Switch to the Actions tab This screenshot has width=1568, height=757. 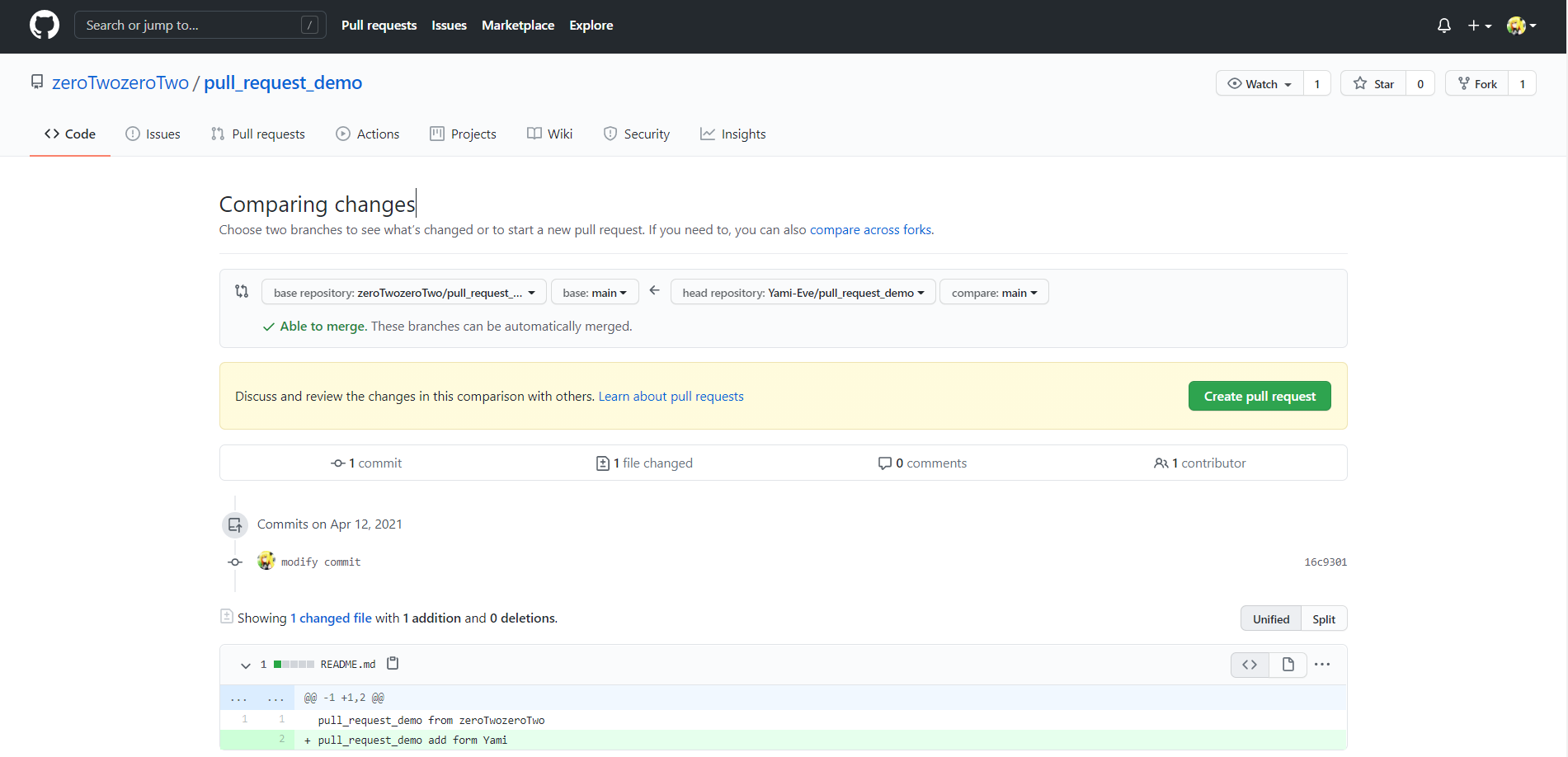[368, 134]
